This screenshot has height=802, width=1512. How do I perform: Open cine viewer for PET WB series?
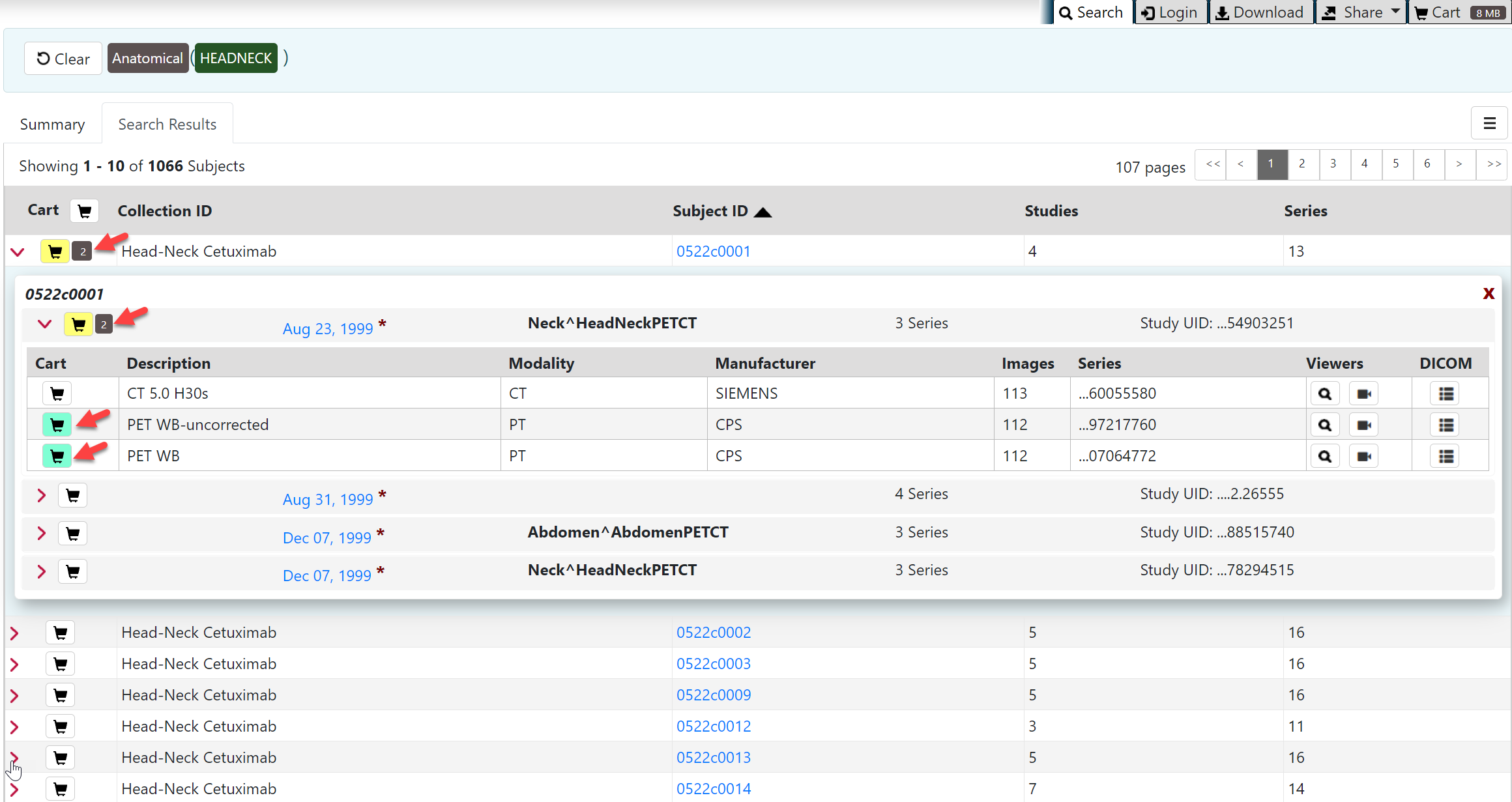(1363, 456)
